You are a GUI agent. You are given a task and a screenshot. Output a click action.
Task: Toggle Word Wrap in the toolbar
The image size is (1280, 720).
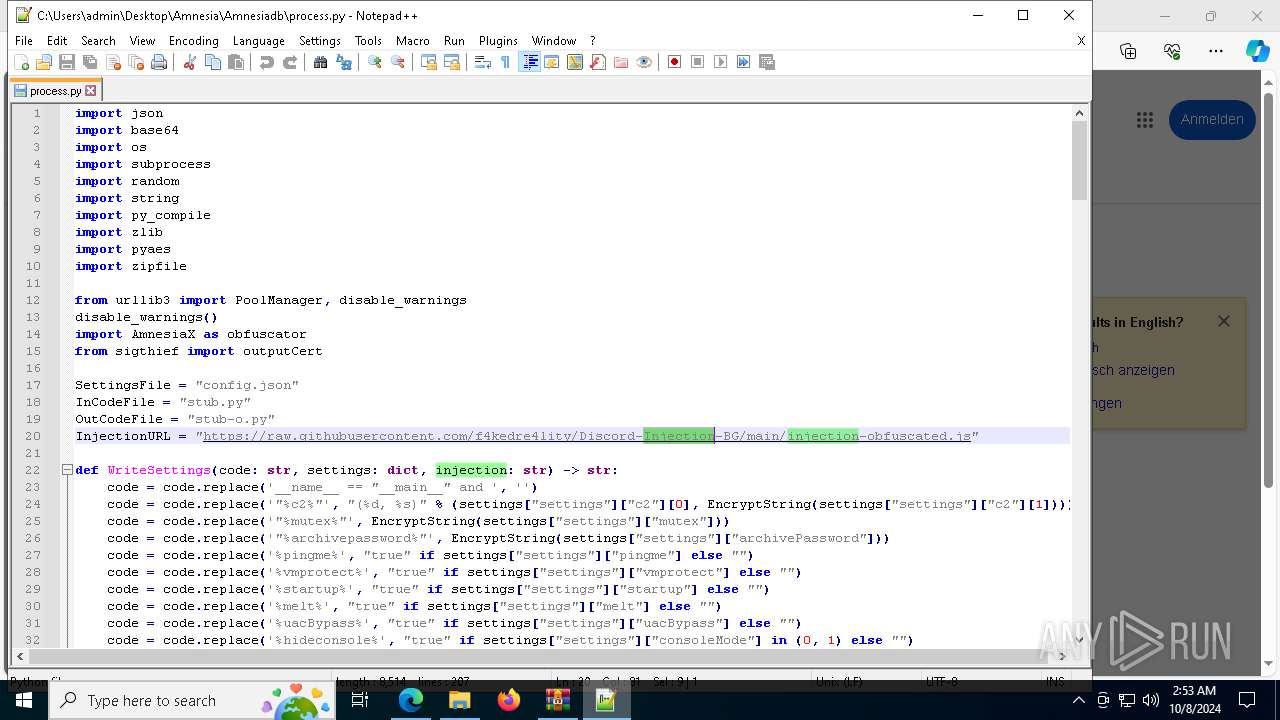482,62
